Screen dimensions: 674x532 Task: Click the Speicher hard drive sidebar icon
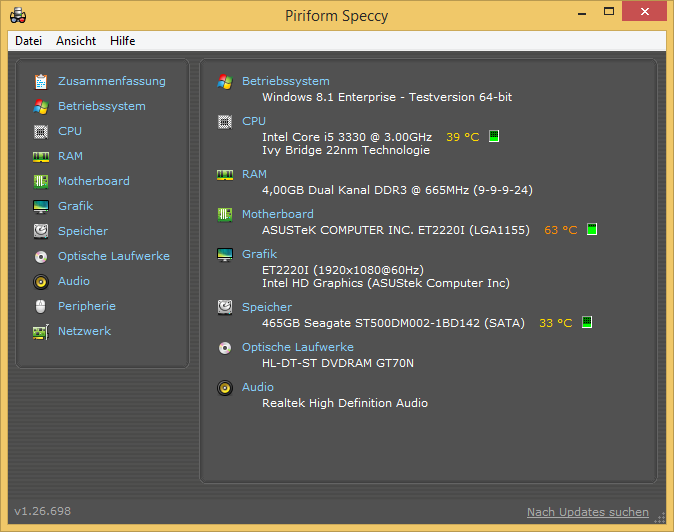click(41, 232)
